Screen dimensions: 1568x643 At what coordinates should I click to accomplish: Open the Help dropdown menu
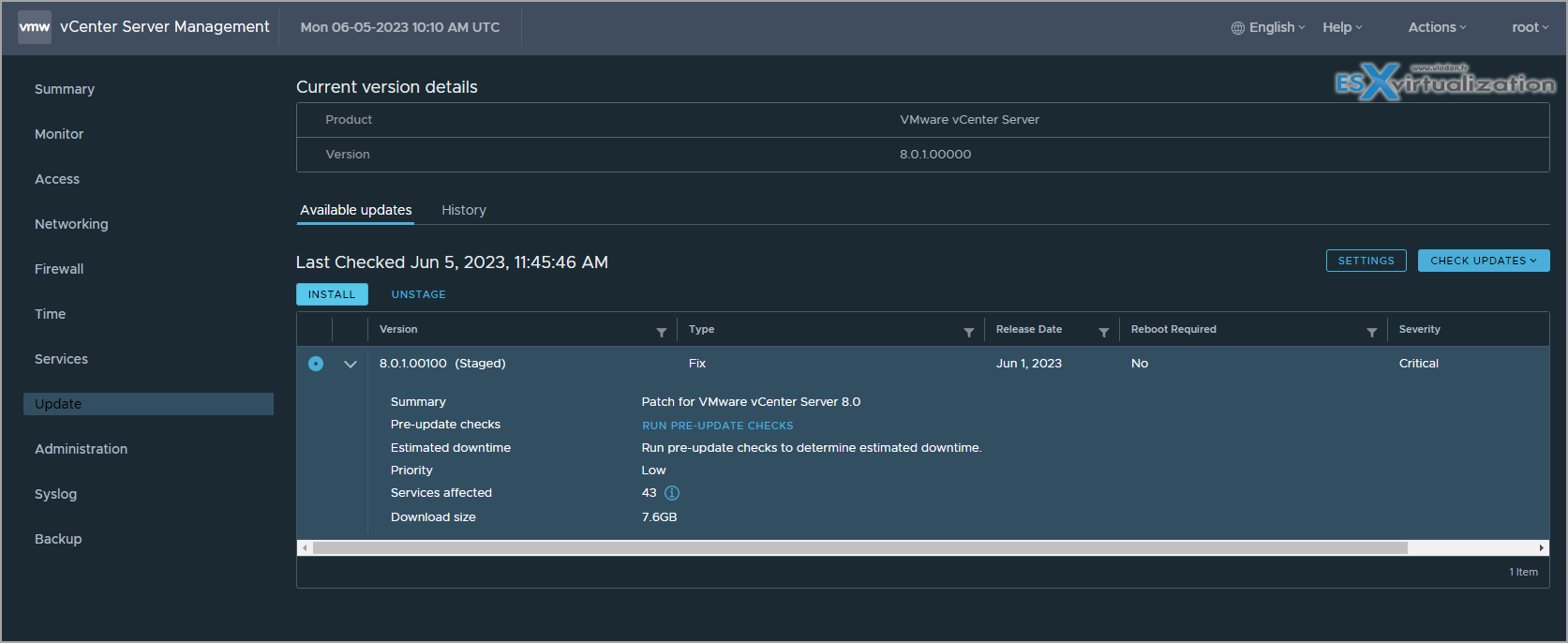[1342, 28]
